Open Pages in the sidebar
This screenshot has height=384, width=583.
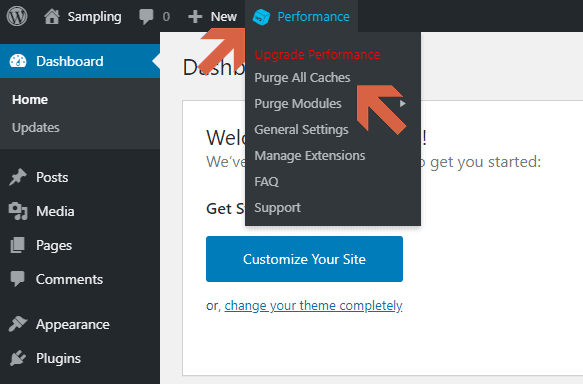pos(54,246)
